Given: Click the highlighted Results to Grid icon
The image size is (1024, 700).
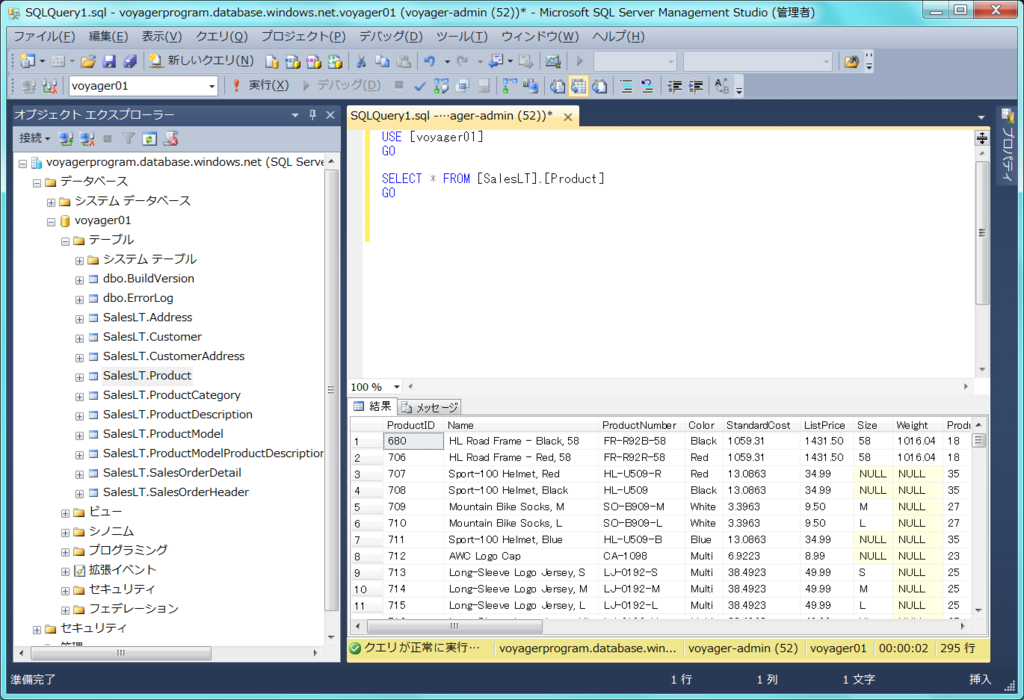Looking at the screenshot, I should click(578, 86).
